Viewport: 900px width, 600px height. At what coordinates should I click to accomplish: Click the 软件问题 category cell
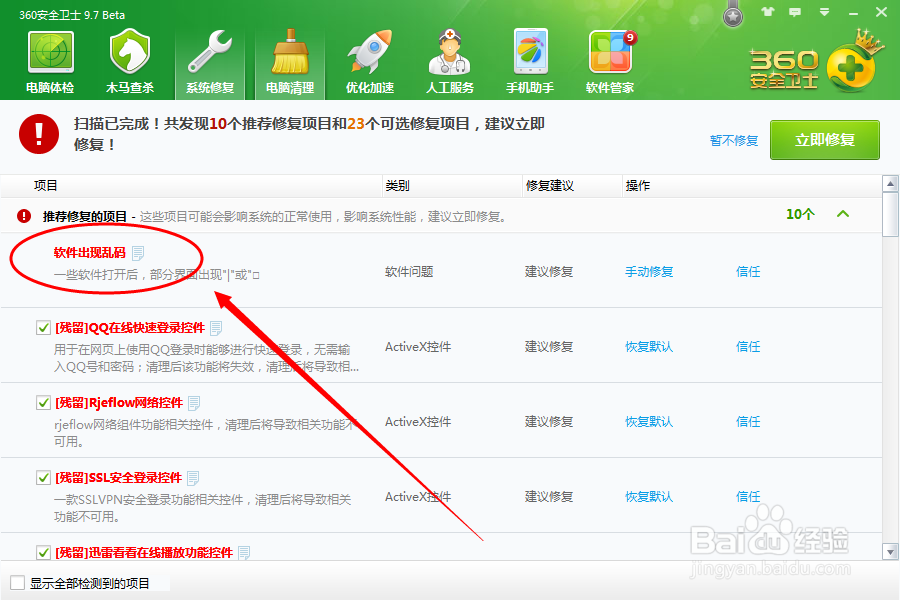pos(409,272)
